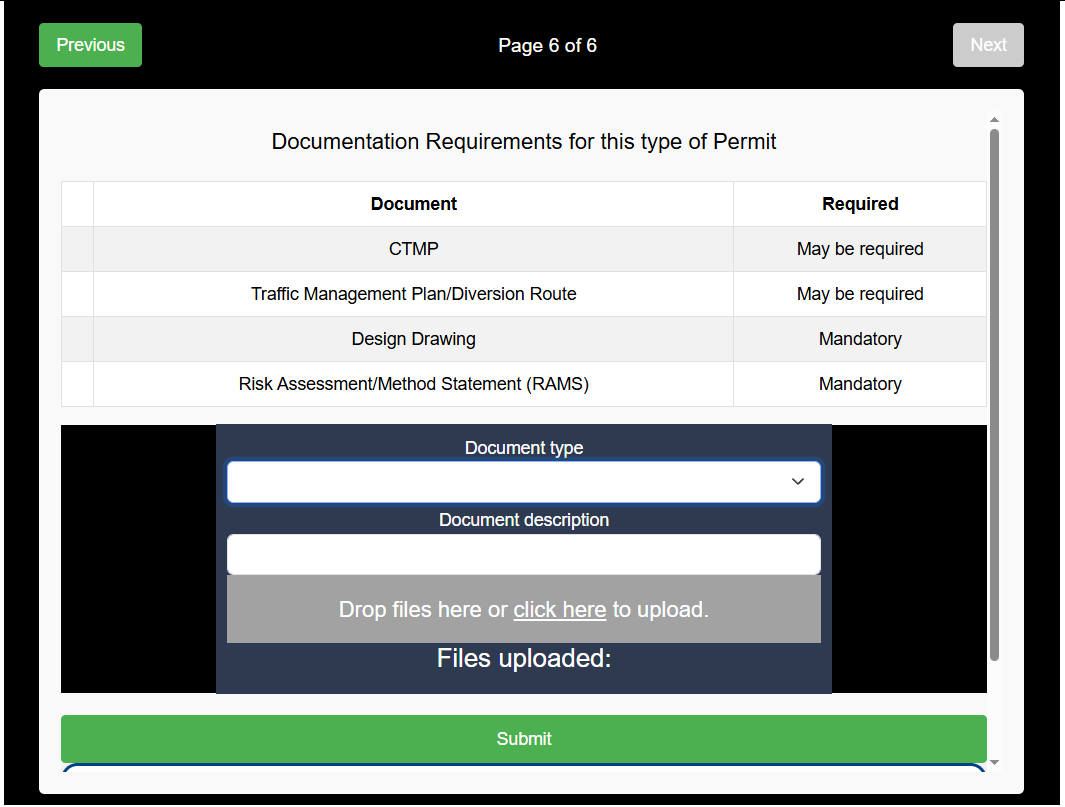Click the 'Files uploaded:' label
This screenshot has height=807, width=1065.
[x=524, y=657]
